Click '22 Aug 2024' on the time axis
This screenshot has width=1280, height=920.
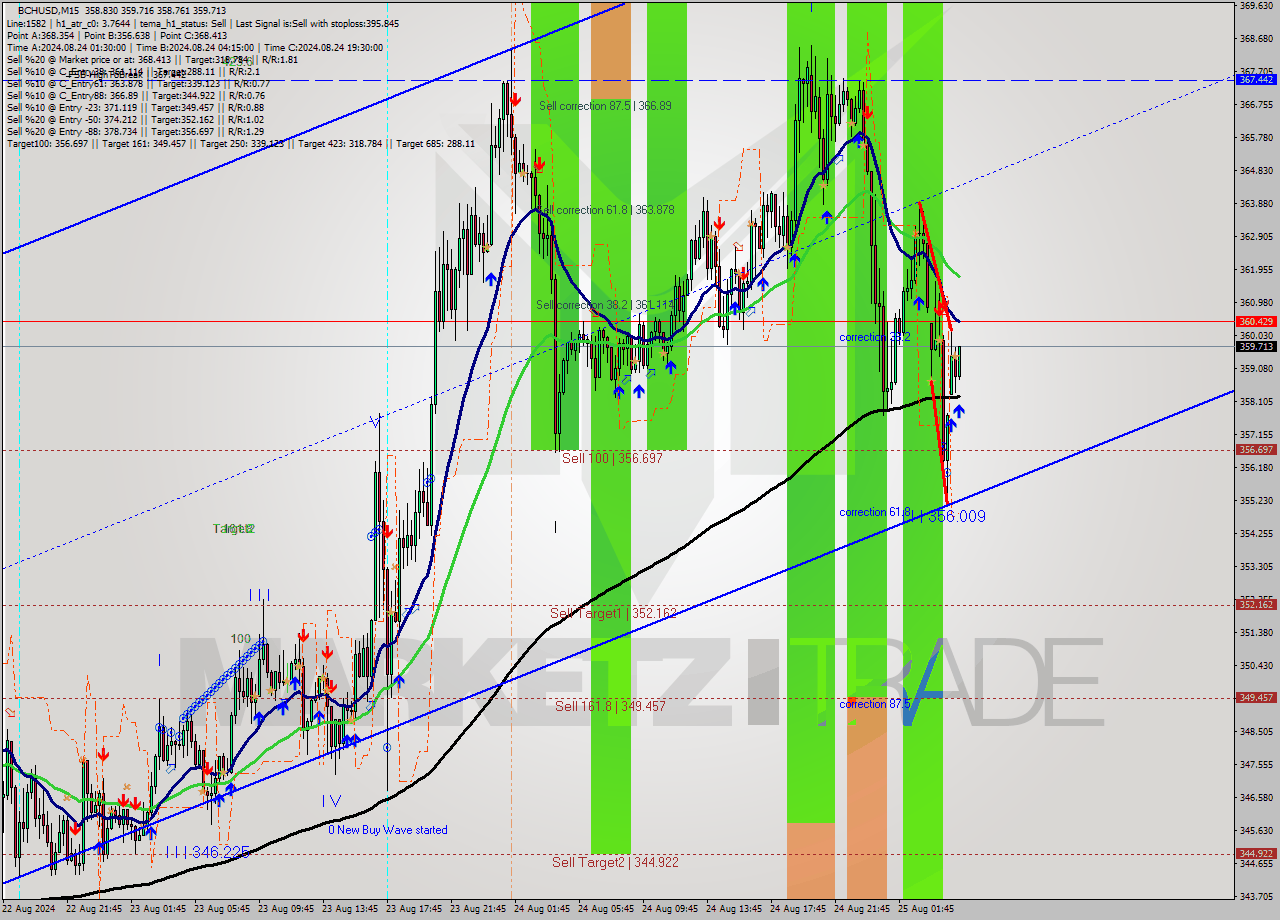coord(29,910)
